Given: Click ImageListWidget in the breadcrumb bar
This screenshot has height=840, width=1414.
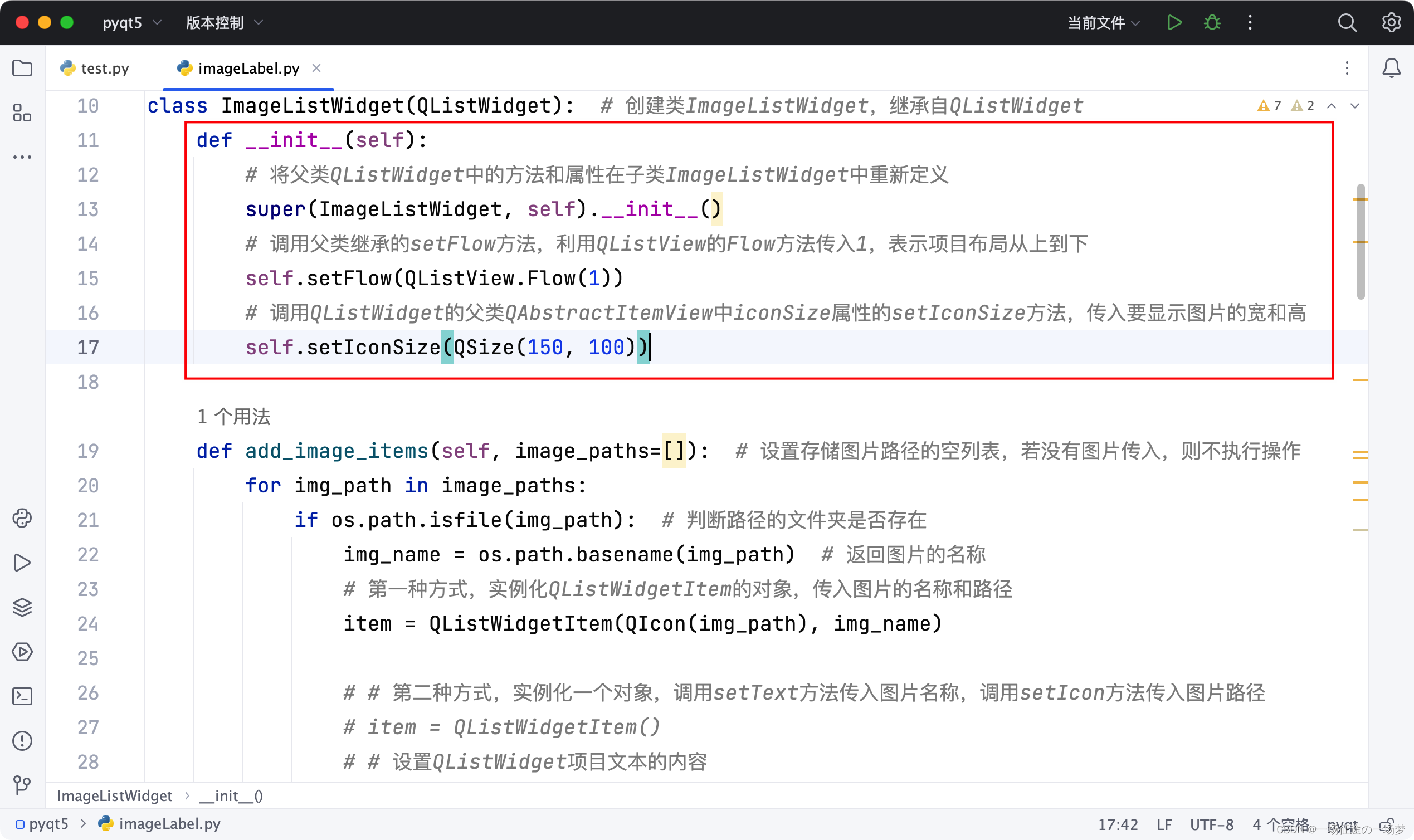Looking at the screenshot, I should pos(114,795).
